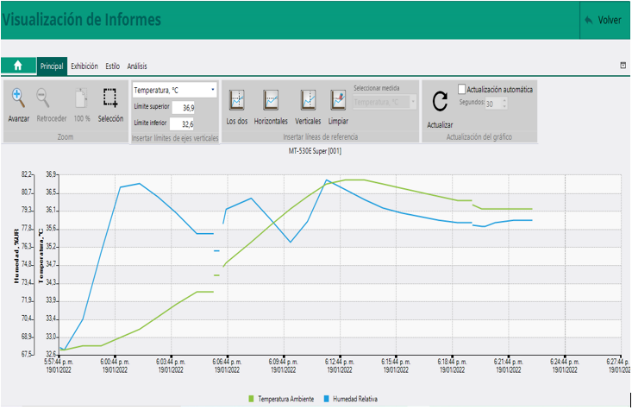This screenshot has width=632, height=410.
Task: Collapse the ribbon using top-right icon
Action: [623, 65]
